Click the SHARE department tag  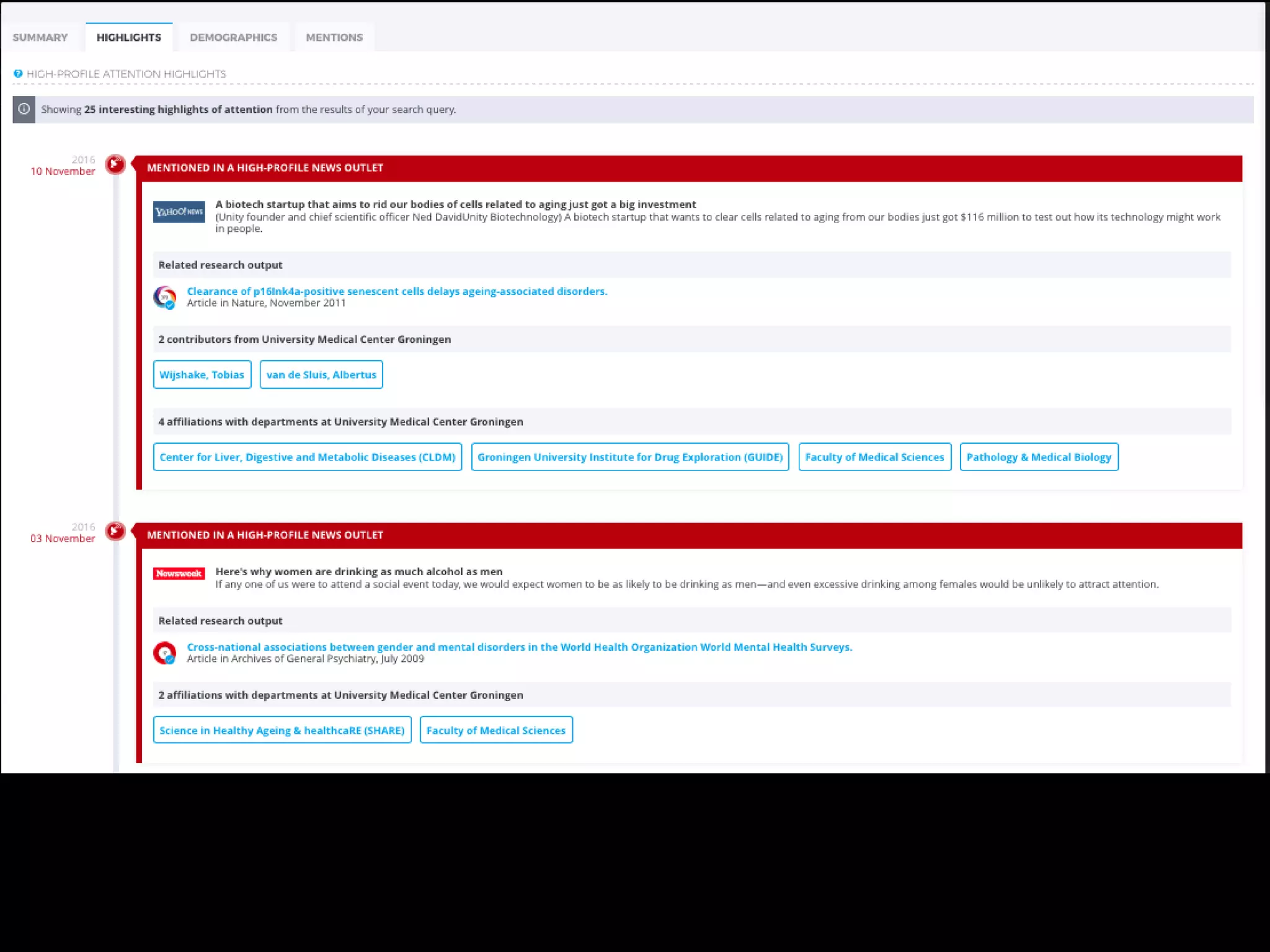click(282, 730)
